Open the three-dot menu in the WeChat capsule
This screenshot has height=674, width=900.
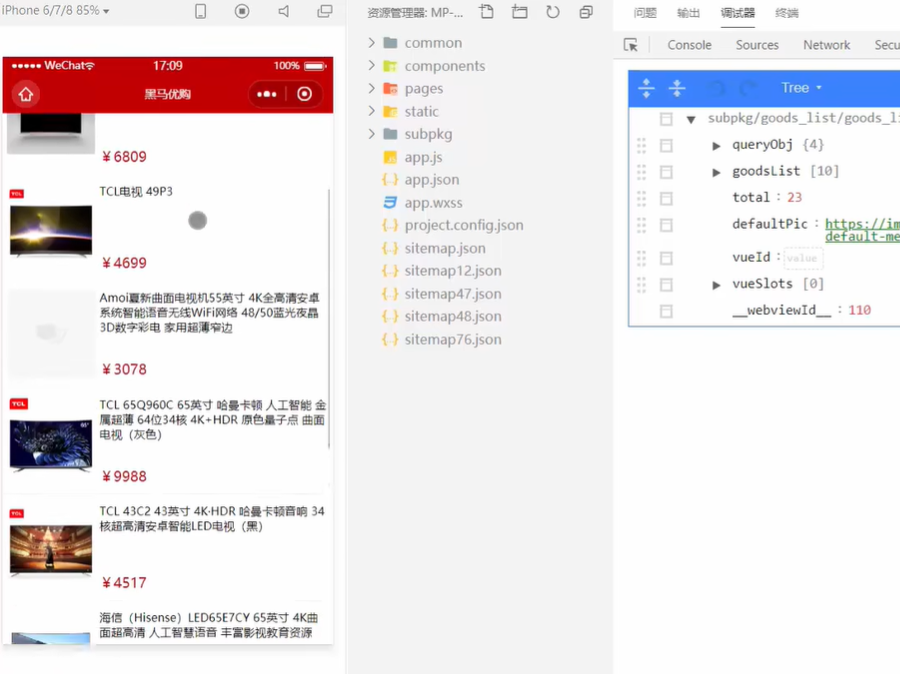coord(267,94)
